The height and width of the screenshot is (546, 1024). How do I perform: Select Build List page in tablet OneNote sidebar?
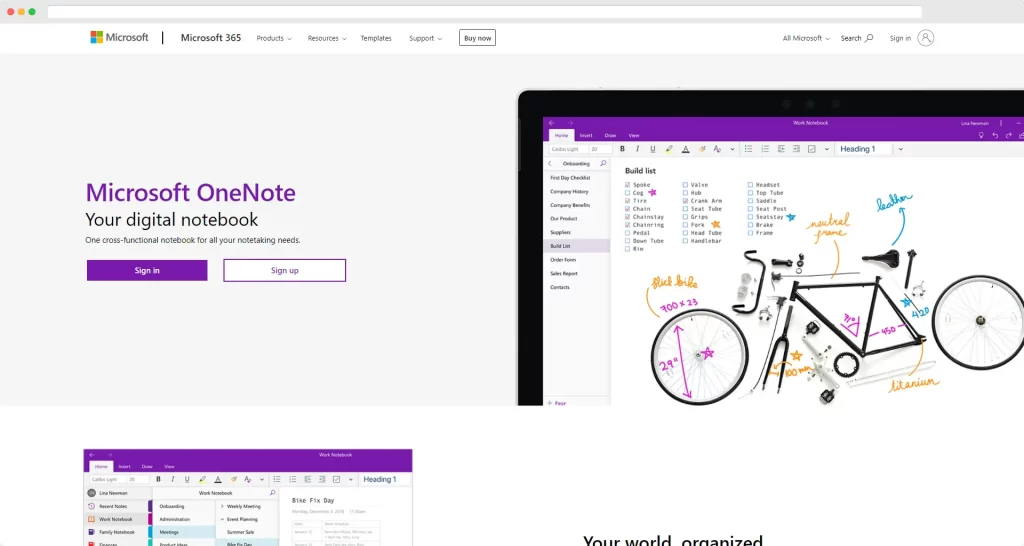(577, 246)
